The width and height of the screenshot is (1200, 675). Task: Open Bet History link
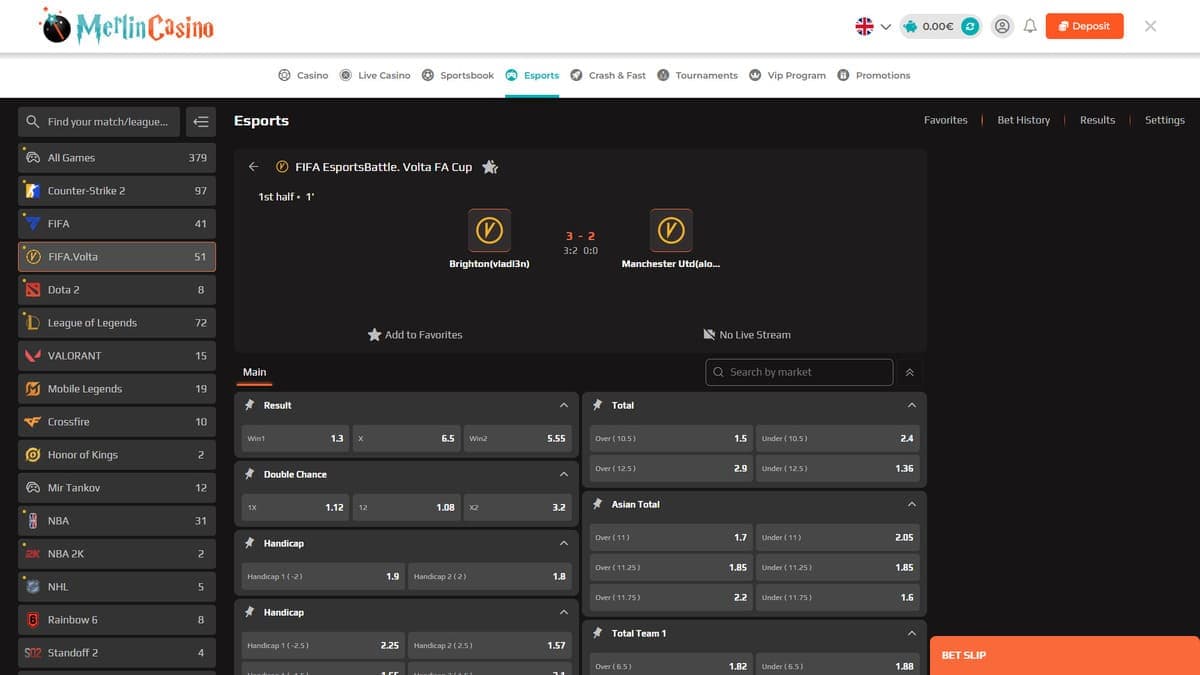click(x=1023, y=120)
